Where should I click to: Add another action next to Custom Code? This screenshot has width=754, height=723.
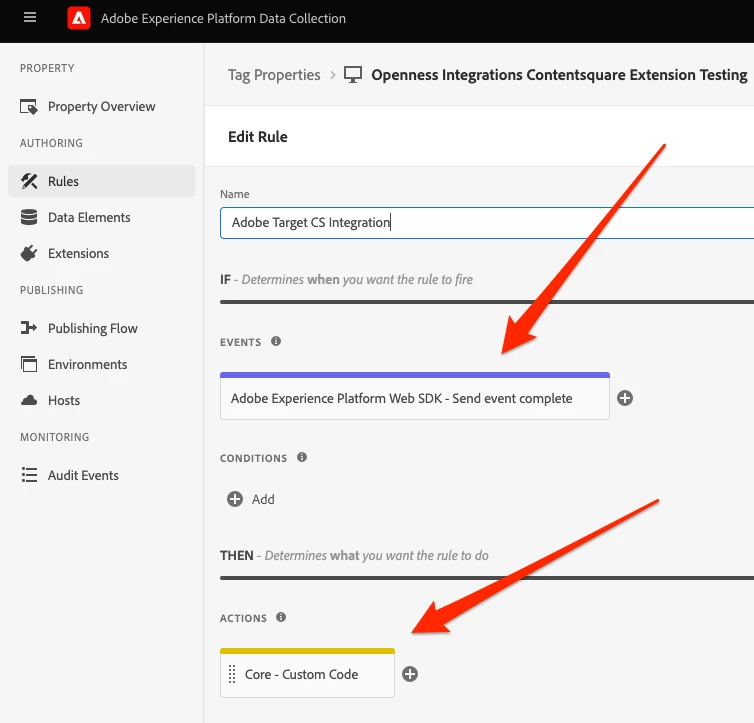pyautogui.click(x=410, y=674)
